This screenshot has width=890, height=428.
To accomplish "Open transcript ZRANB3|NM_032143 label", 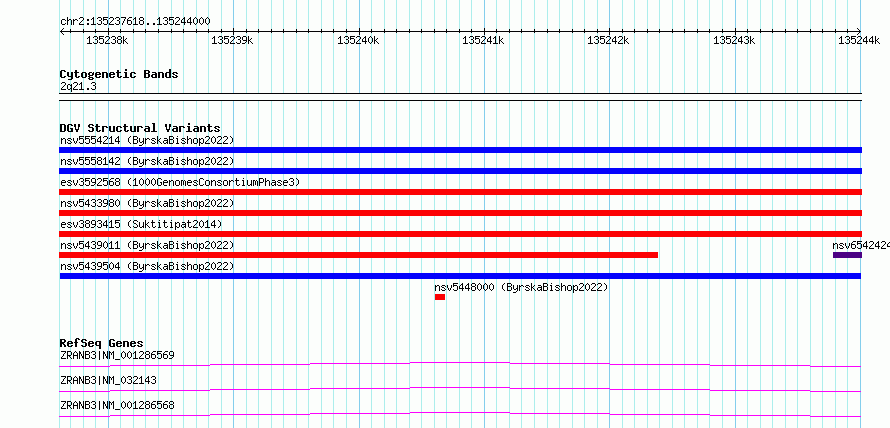I will coord(108,380).
